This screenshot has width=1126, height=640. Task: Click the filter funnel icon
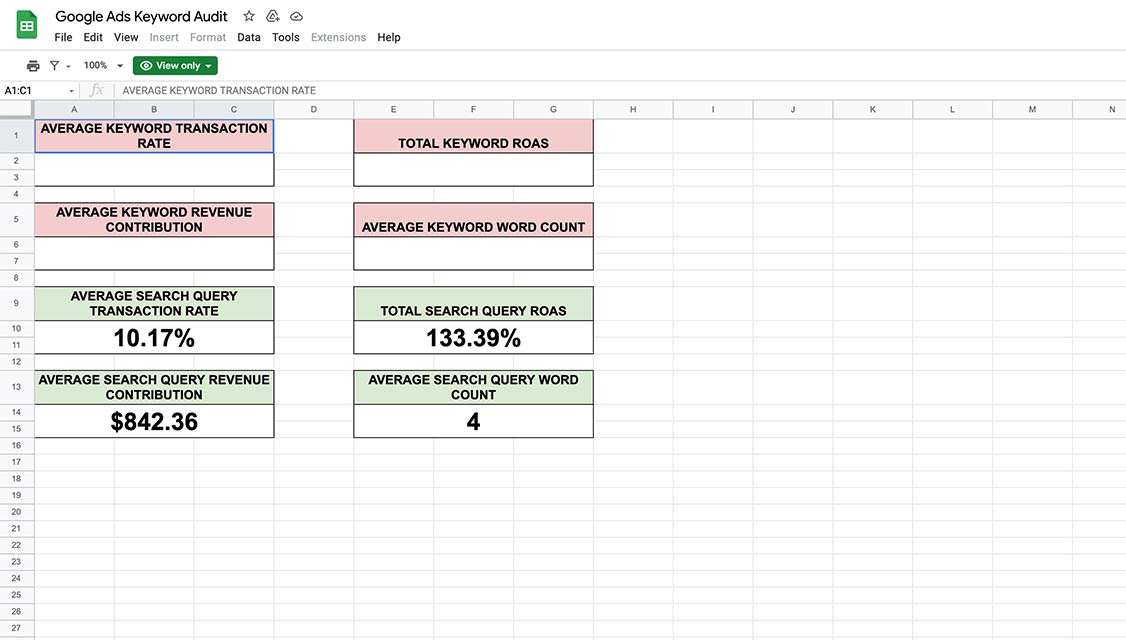tap(55, 66)
